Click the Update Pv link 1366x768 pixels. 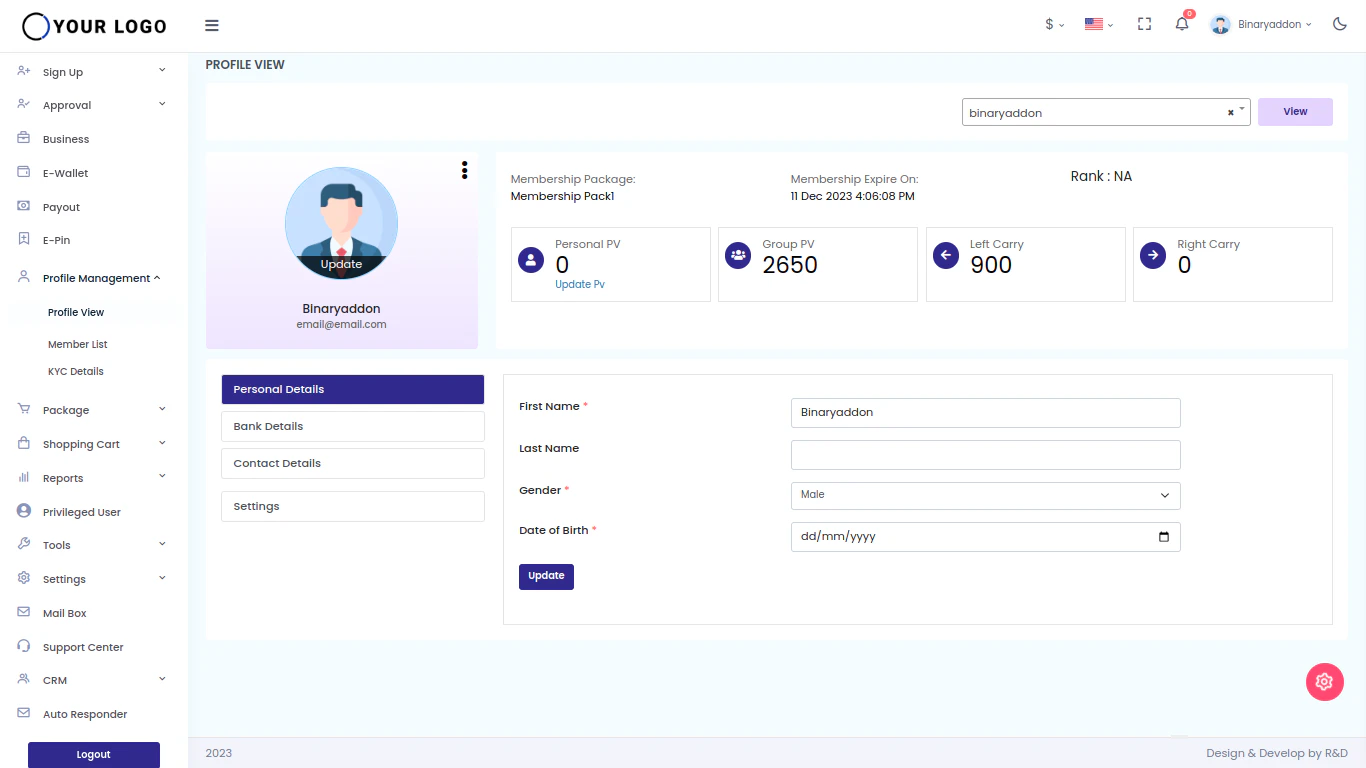coord(580,283)
